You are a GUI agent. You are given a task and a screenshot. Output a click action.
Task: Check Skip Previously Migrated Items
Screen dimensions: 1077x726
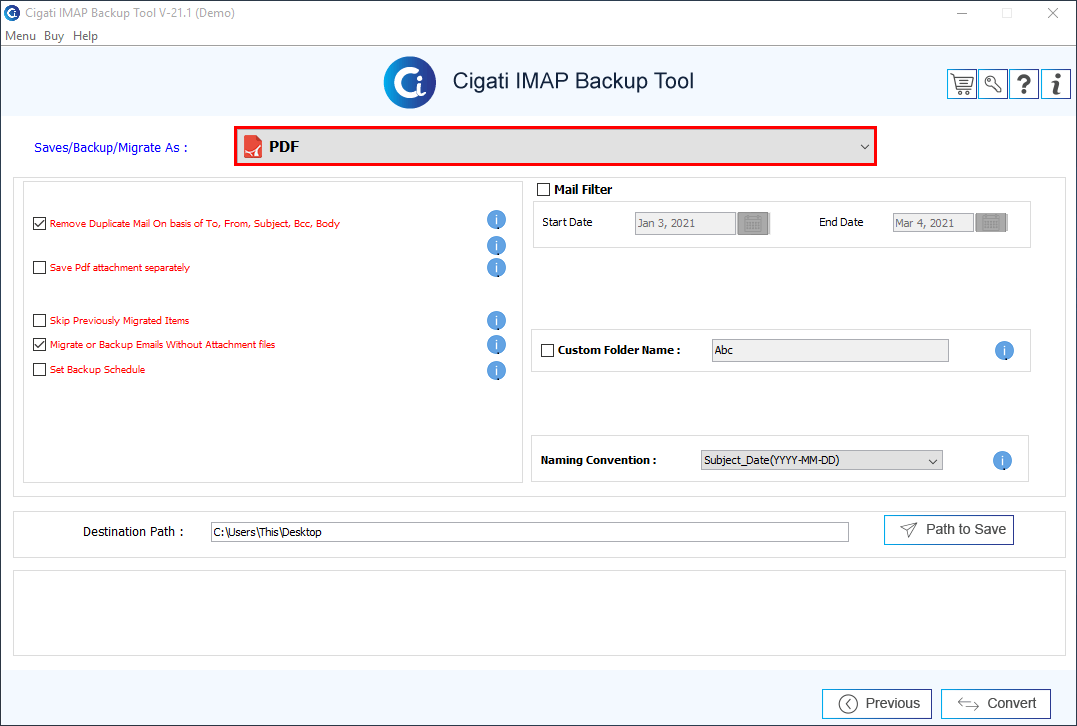pos(40,321)
